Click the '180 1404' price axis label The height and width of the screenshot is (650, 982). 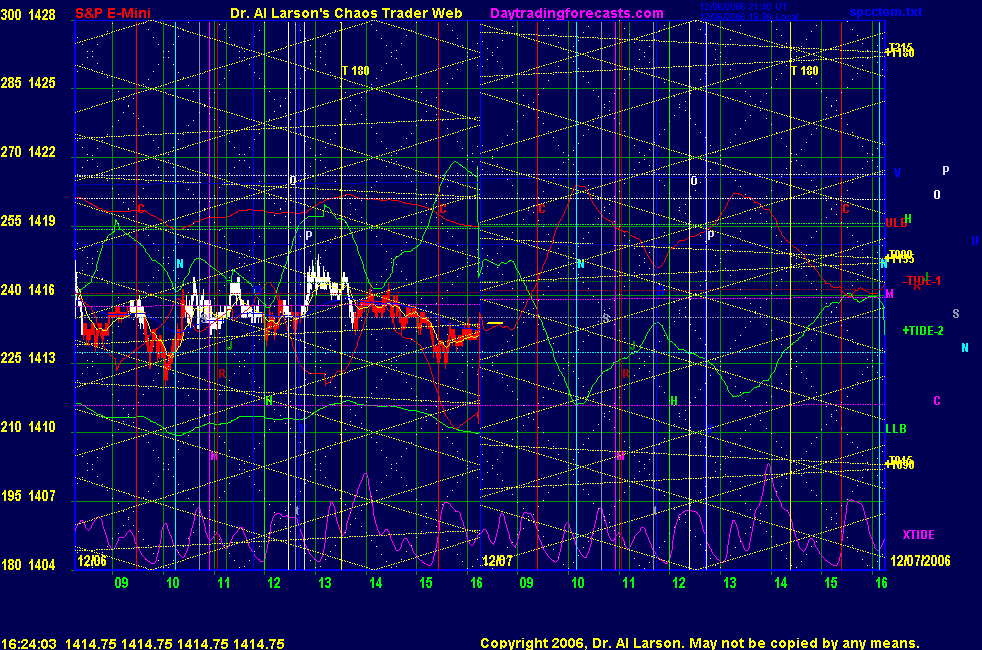28,565
